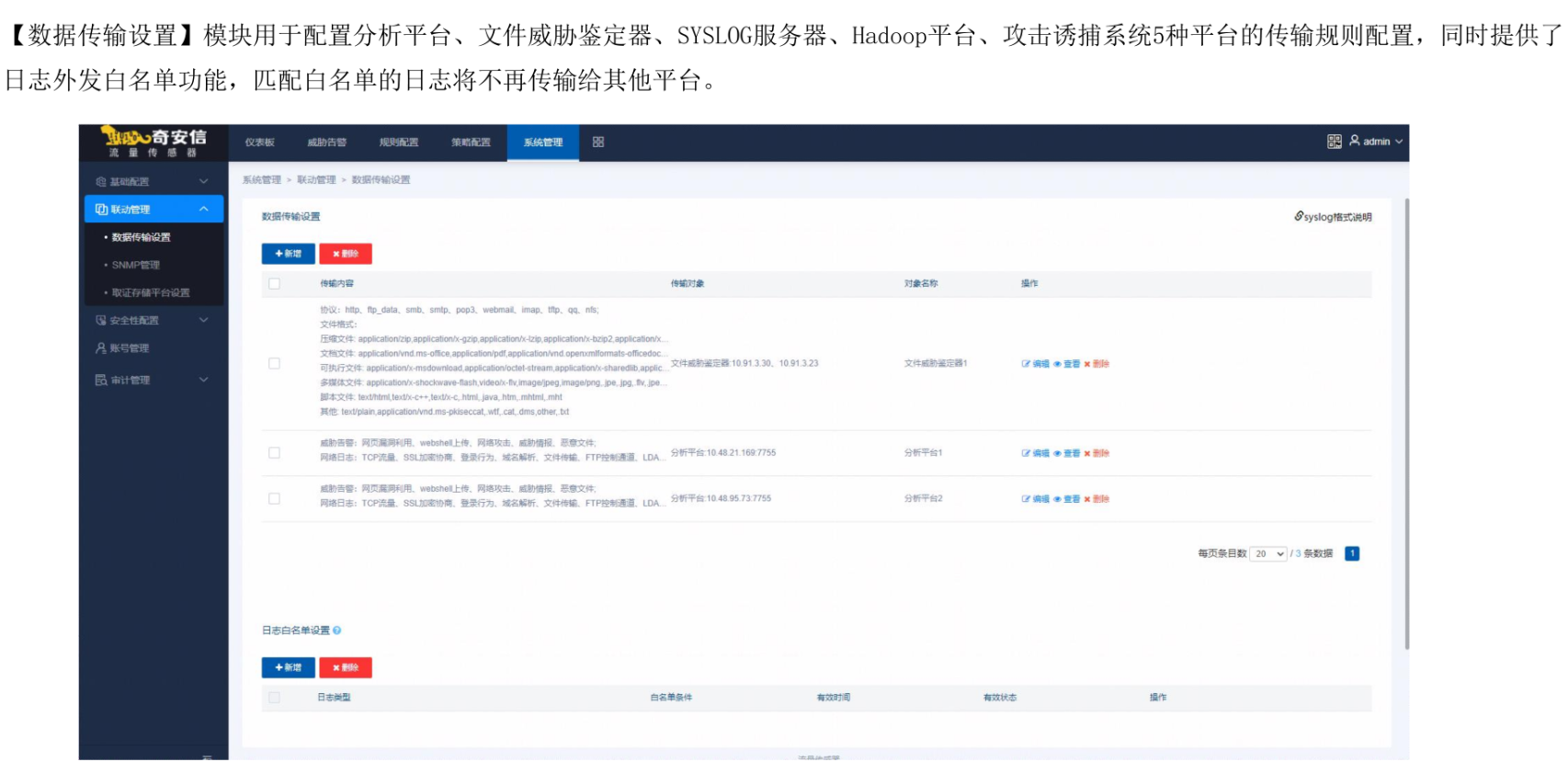Open the 策略配置 top tab
The image size is (1568, 762).
[x=471, y=142]
